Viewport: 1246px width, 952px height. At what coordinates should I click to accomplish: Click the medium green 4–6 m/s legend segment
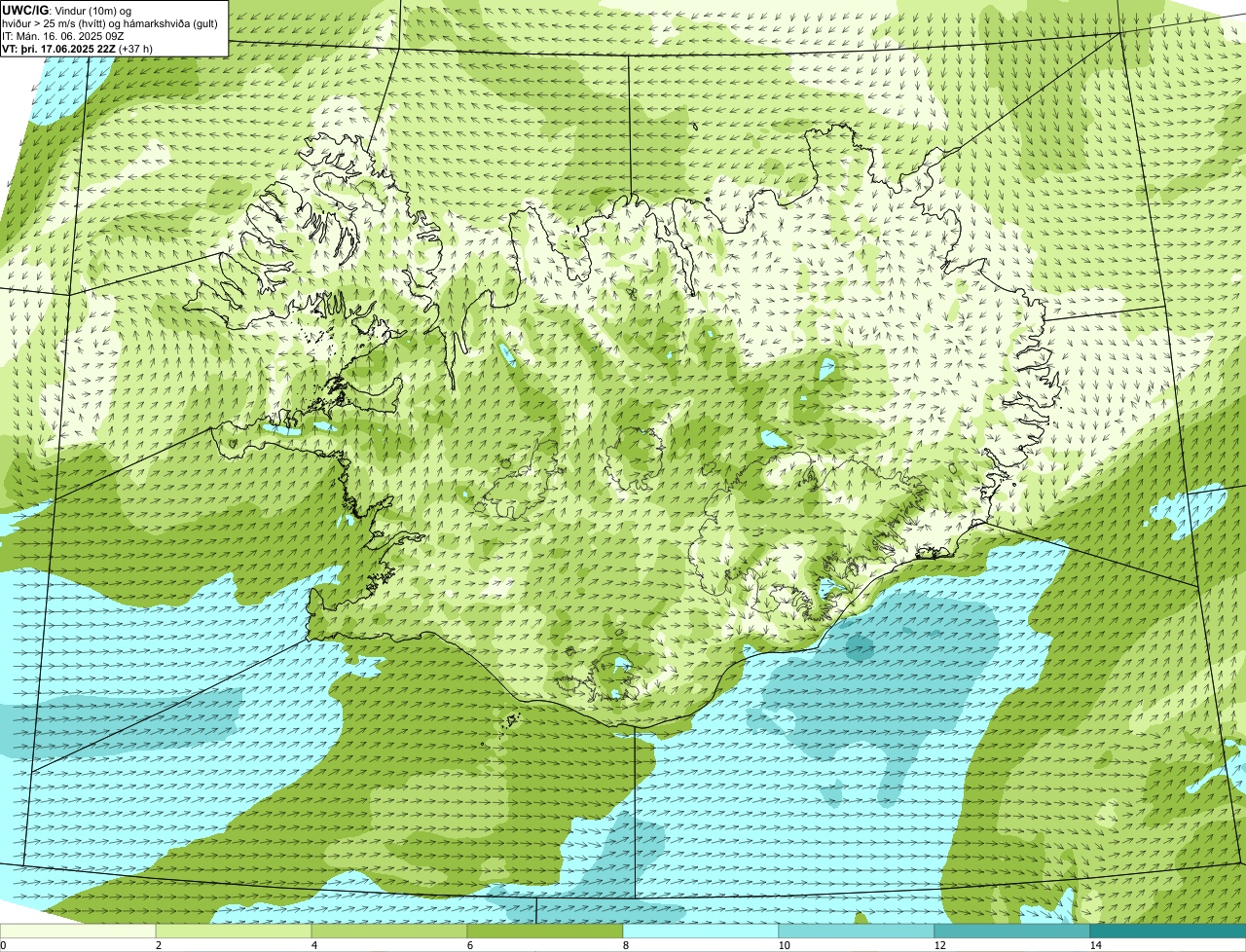[389, 931]
